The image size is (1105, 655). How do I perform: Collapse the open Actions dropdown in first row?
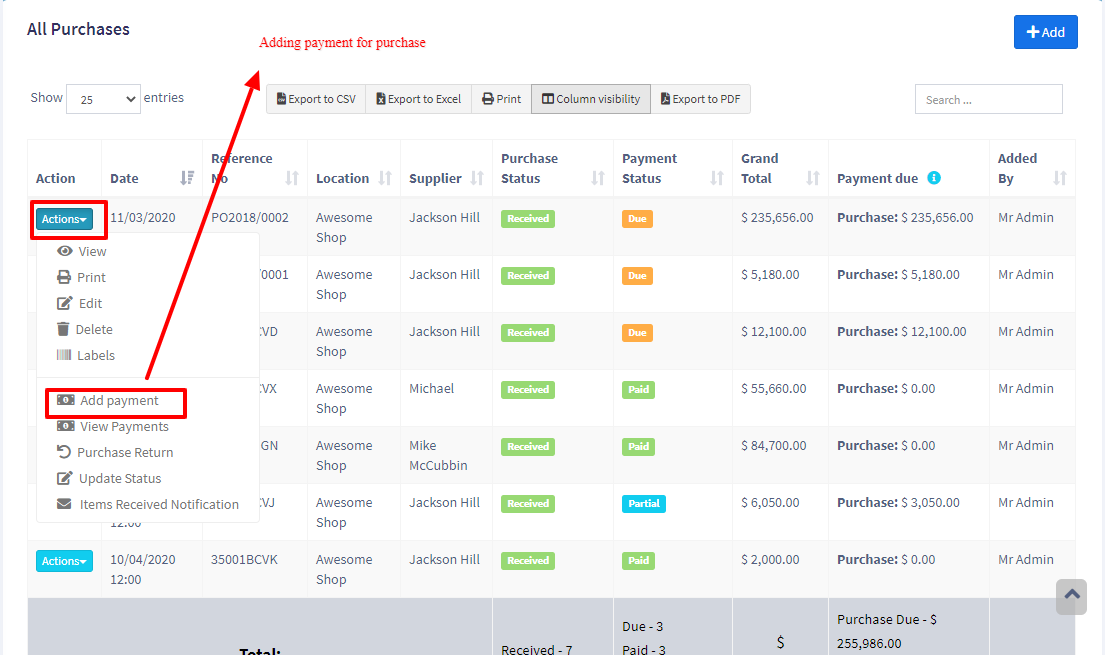tap(65, 219)
